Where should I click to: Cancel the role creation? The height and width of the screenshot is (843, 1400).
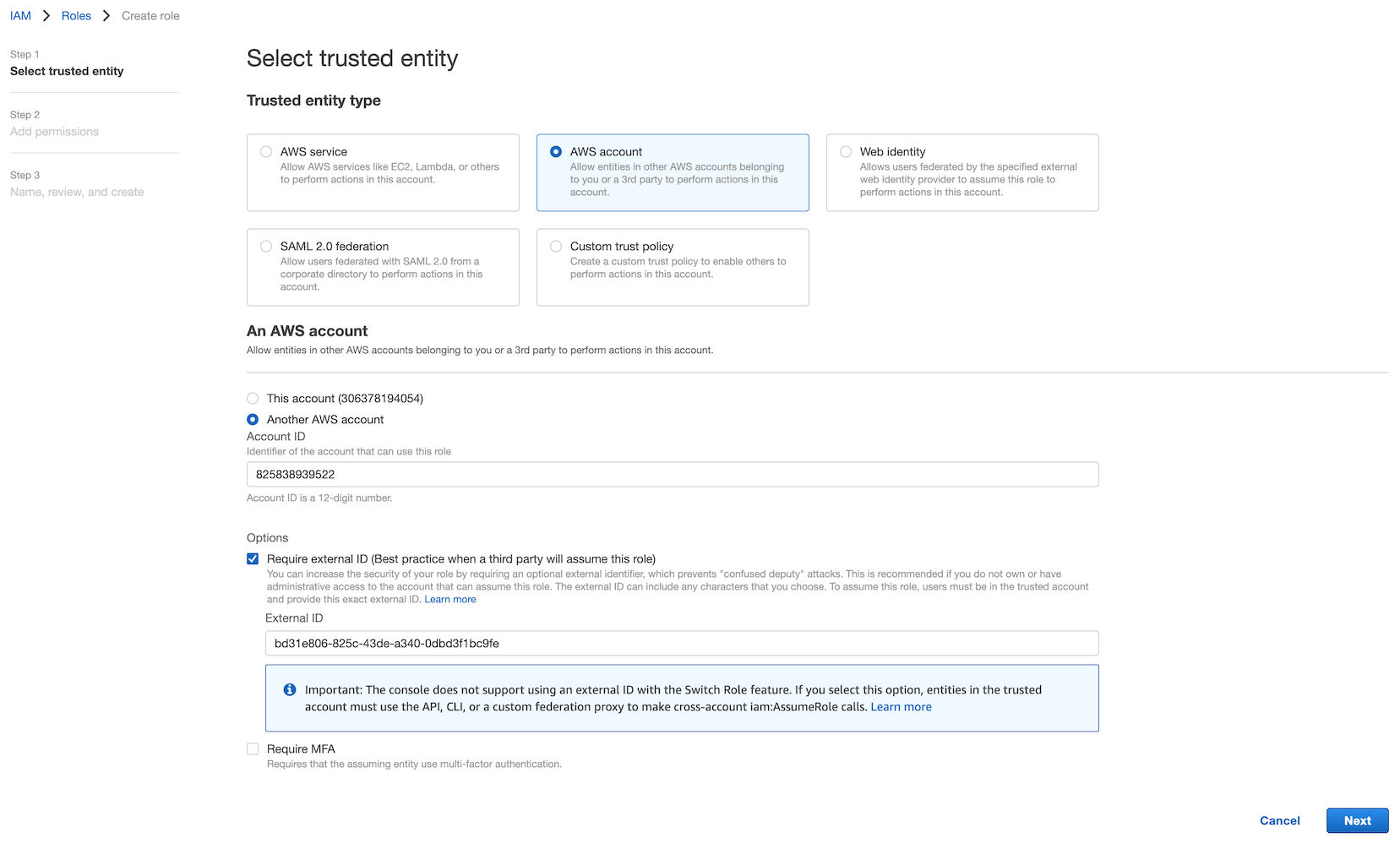point(1280,821)
